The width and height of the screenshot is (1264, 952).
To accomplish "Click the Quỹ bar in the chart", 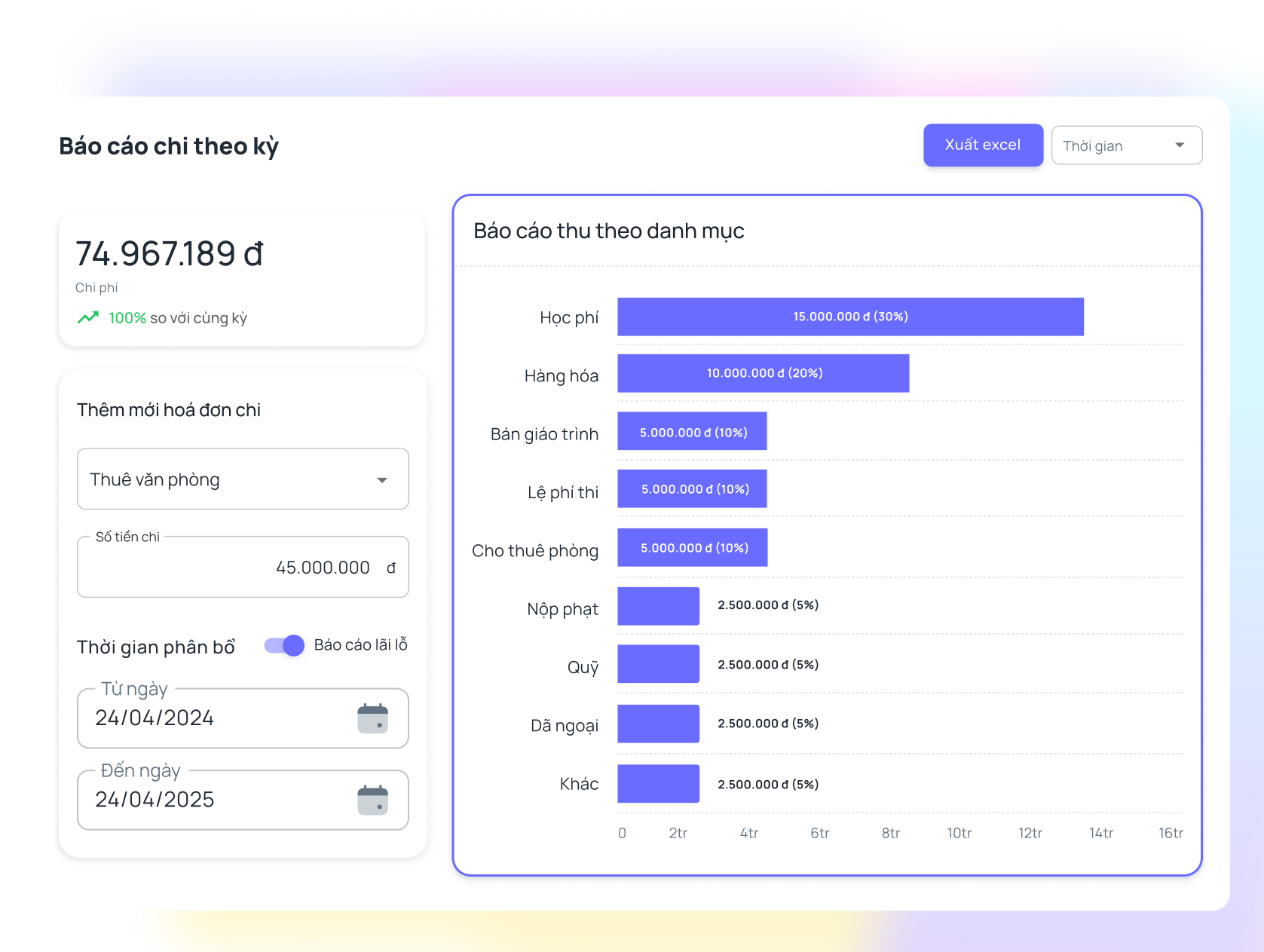I will 658,664.
